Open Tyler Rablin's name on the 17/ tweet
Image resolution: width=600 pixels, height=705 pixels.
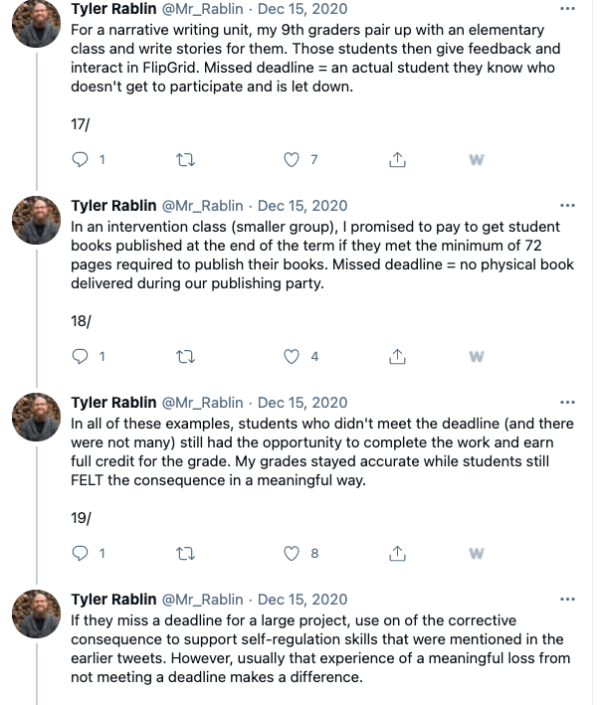(113, 9)
